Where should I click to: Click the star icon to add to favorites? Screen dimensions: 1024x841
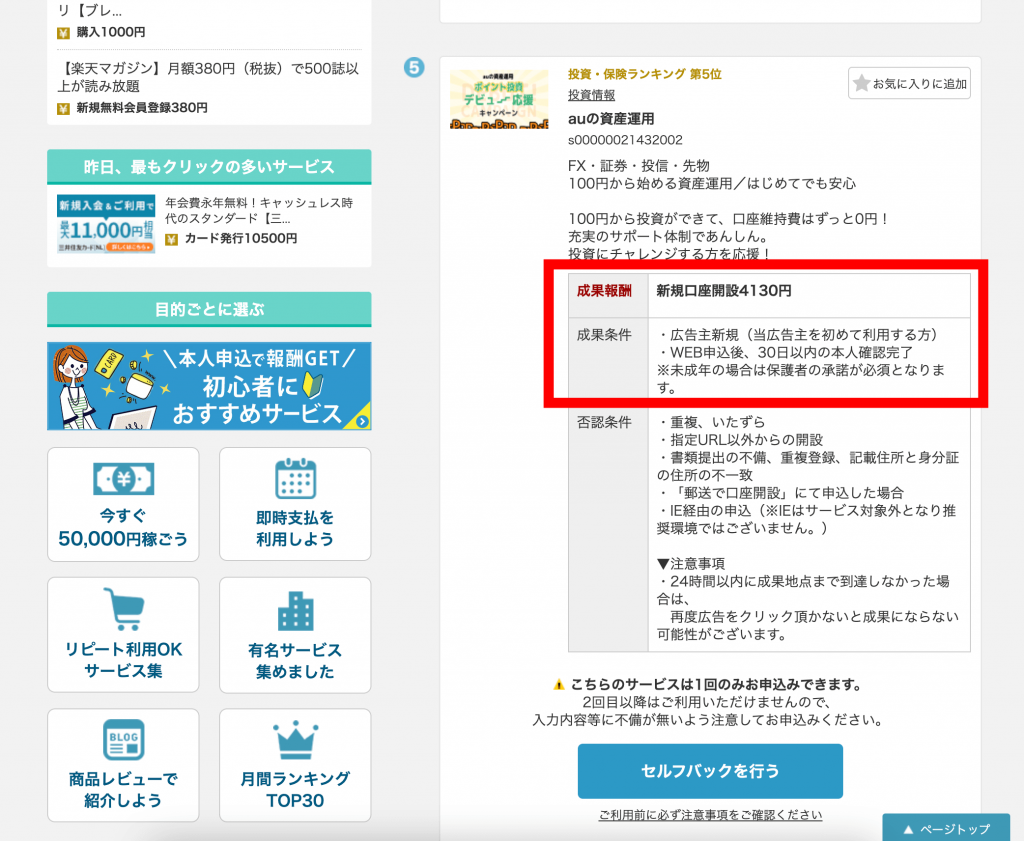point(861,85)
